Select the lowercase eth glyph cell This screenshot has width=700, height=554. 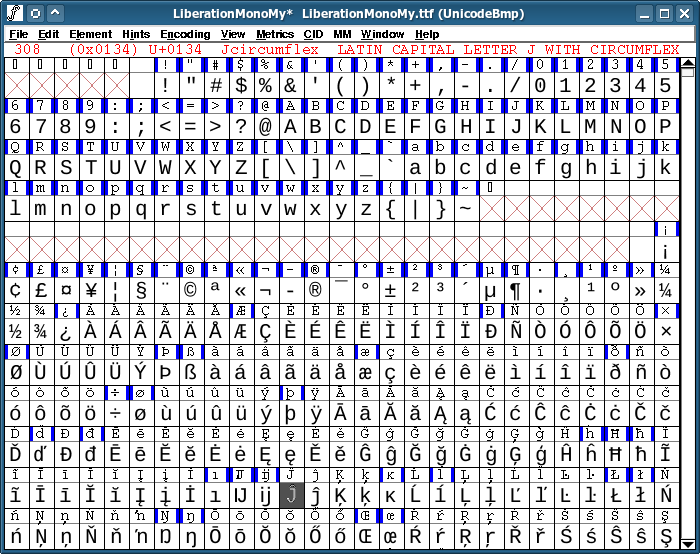click(616, 373)
